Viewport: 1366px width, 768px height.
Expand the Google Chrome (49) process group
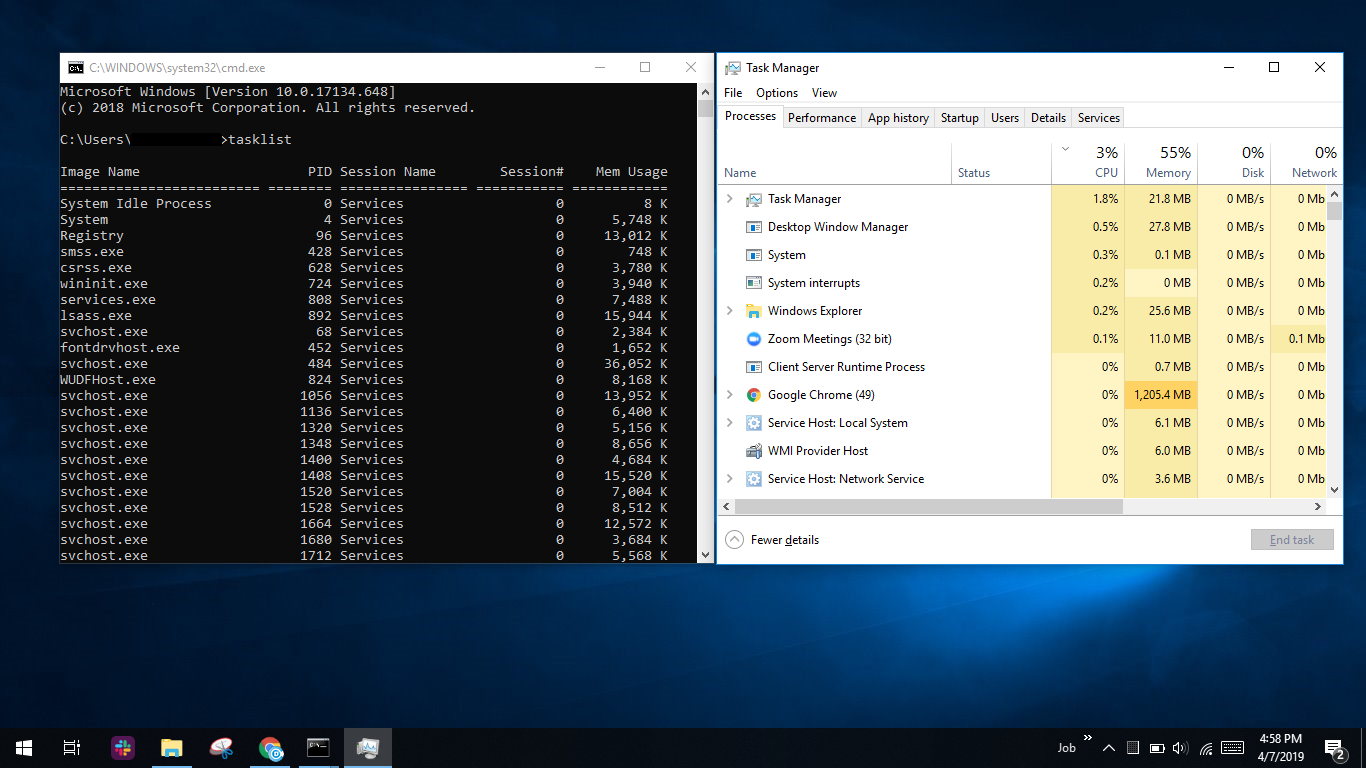(x=730, y=395)
